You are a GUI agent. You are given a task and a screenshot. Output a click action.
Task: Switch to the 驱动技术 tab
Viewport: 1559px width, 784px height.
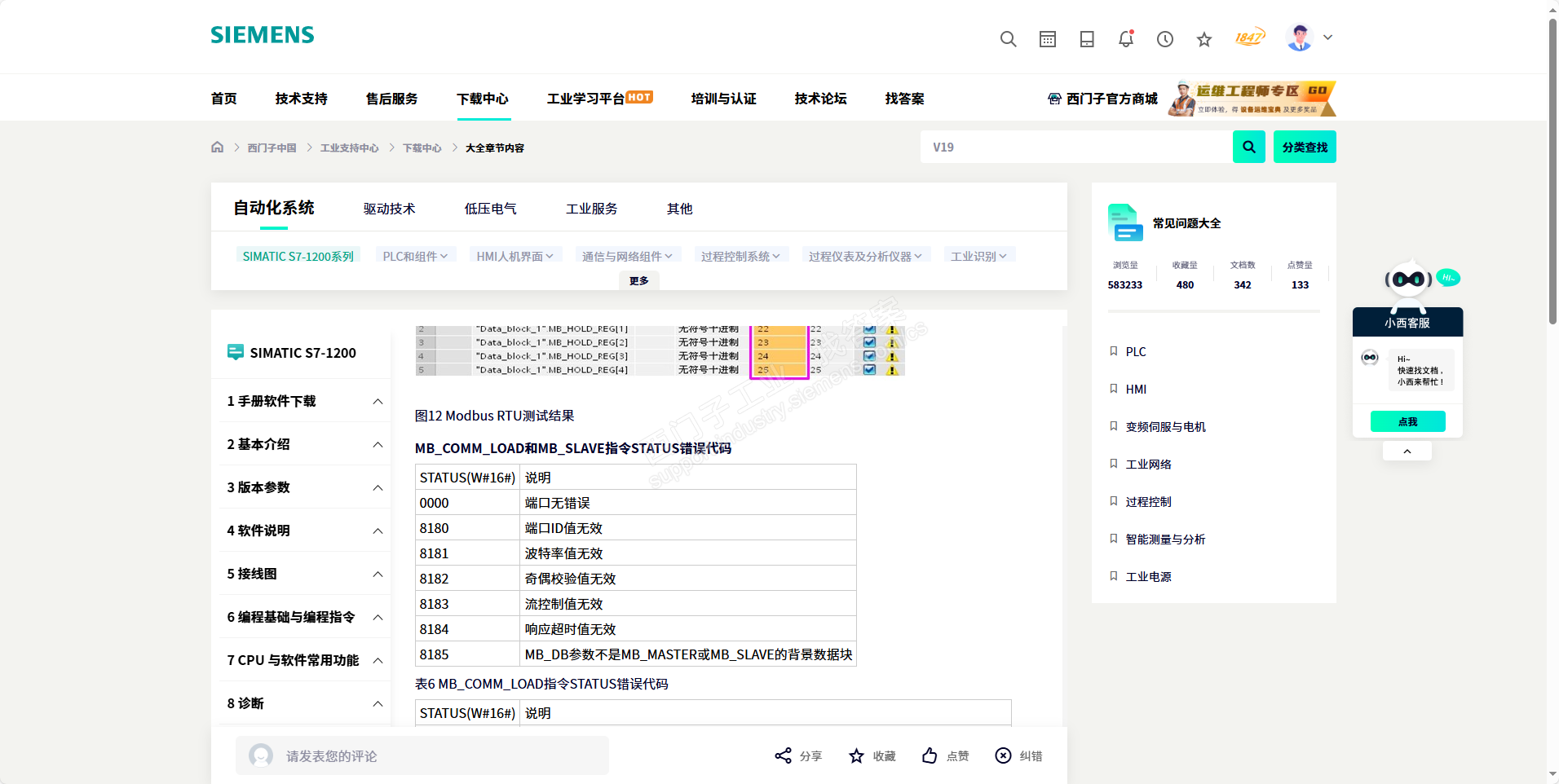389,209
